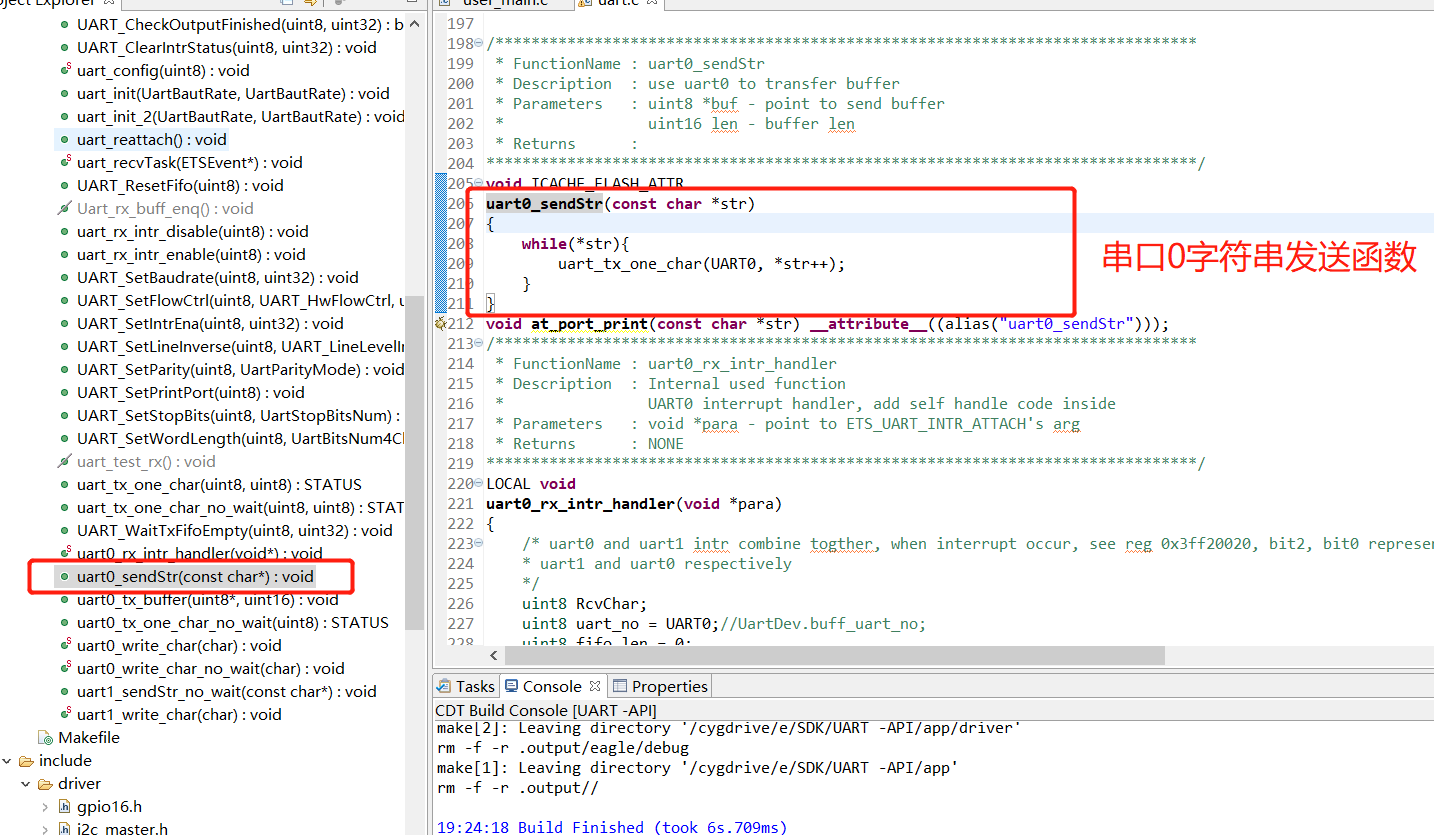The image size is (1434, 835).
Task: Select uart0_tx_buffer(uint8*, uint16) entry
Action: pyautogui.click(x=208, y=600)
